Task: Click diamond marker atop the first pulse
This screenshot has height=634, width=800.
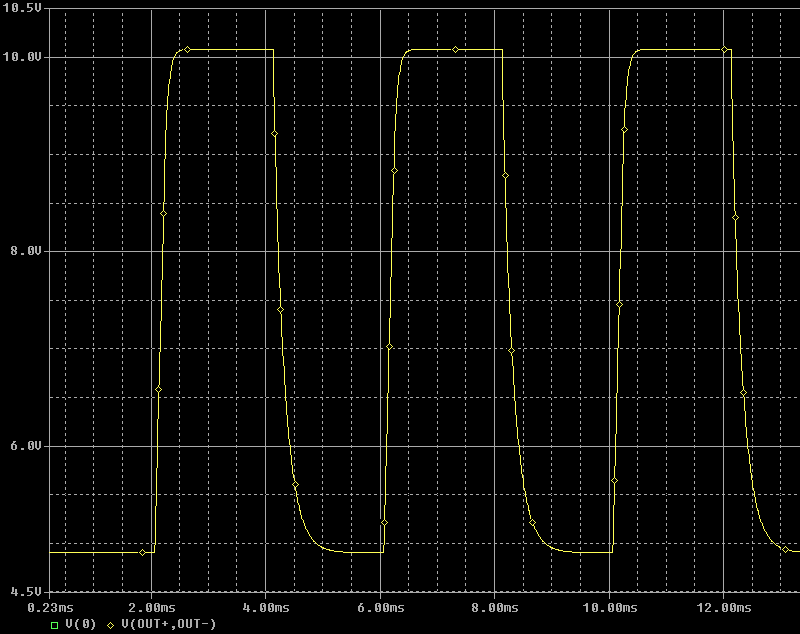Action: [x=187, y=49]
